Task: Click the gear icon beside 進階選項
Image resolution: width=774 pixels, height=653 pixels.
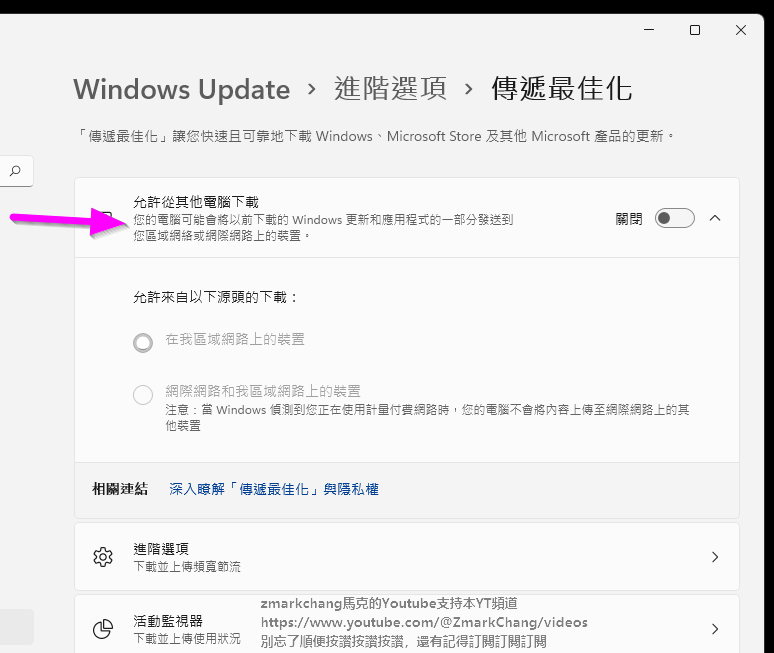Action: (x=103, y=557)
